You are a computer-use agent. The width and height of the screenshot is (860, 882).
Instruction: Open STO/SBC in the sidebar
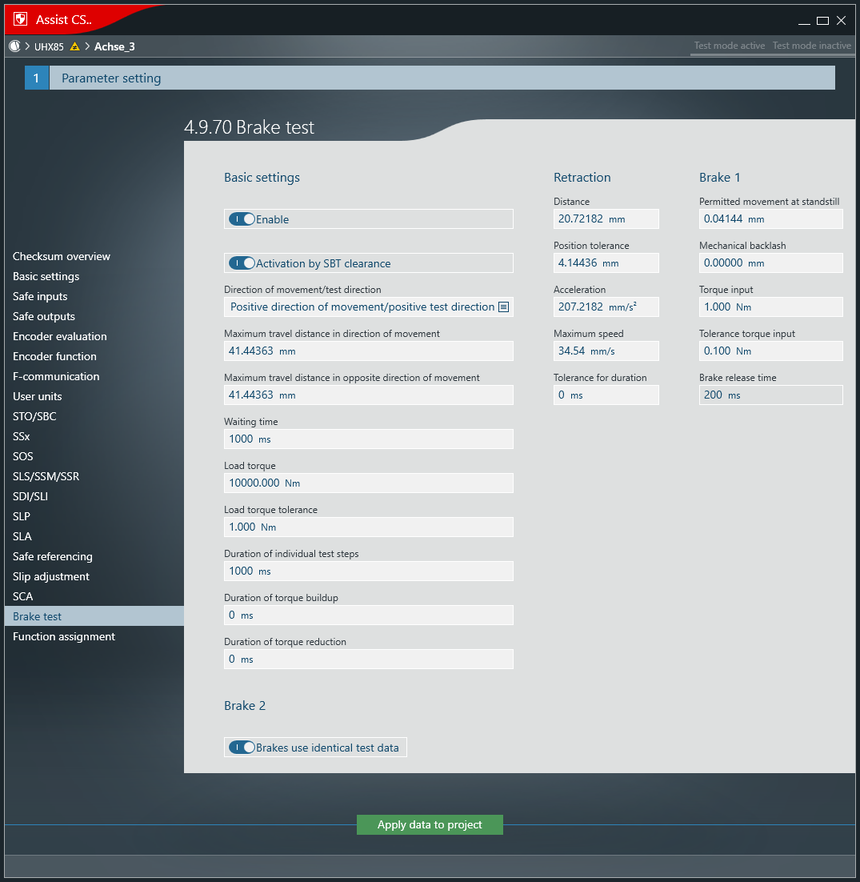(34, 416)
